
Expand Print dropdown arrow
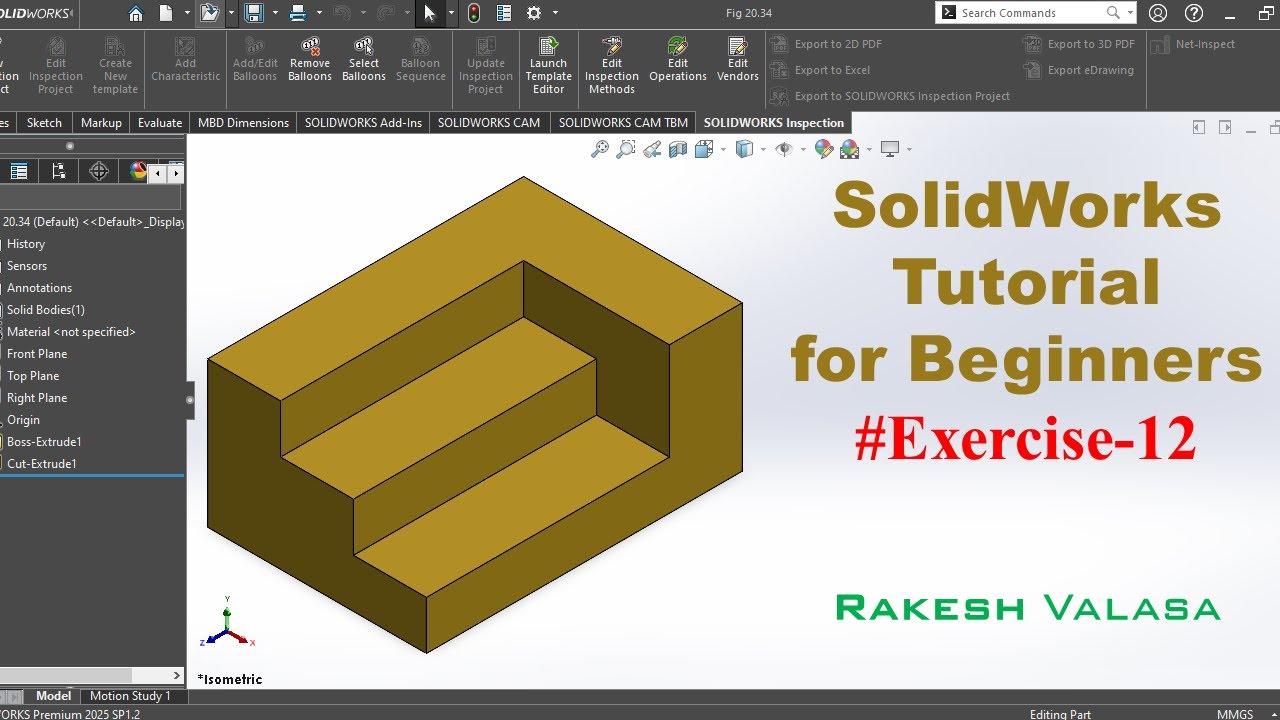click(319, 14)
